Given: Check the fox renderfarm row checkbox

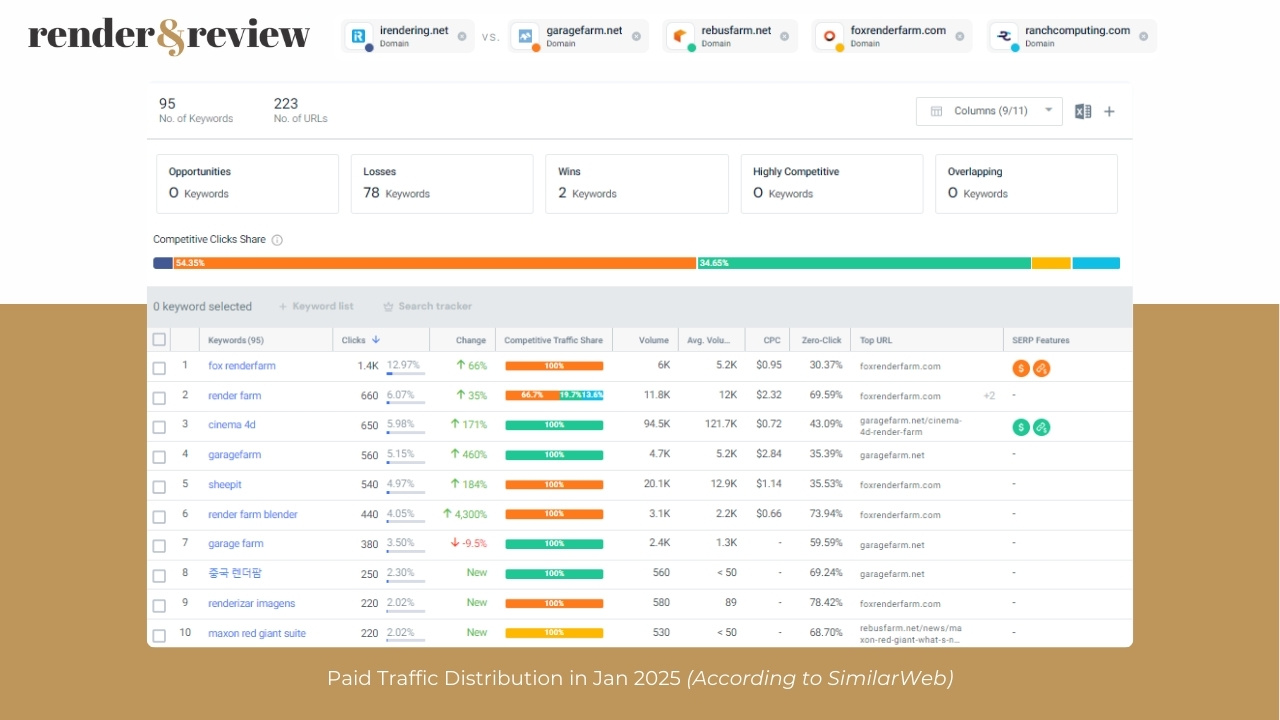Looking at the screenshot, I should 159,368.
